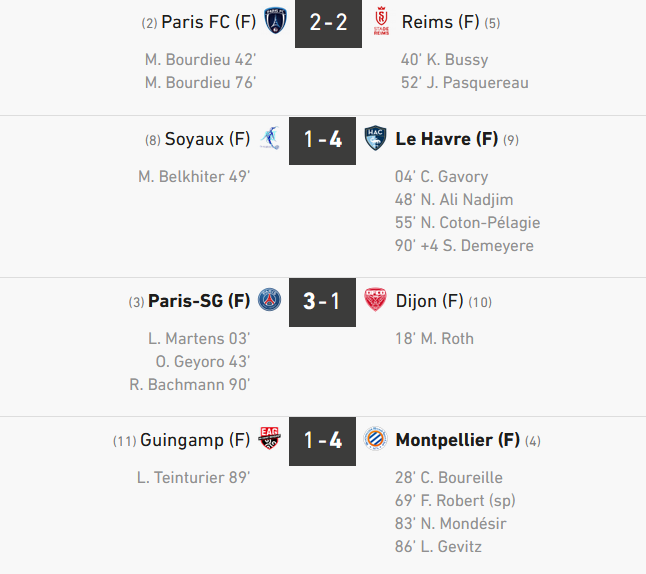Click the Paris FC club crest
Screen dimensions: 646x574
pyautogui.click(x=275, y=21)
